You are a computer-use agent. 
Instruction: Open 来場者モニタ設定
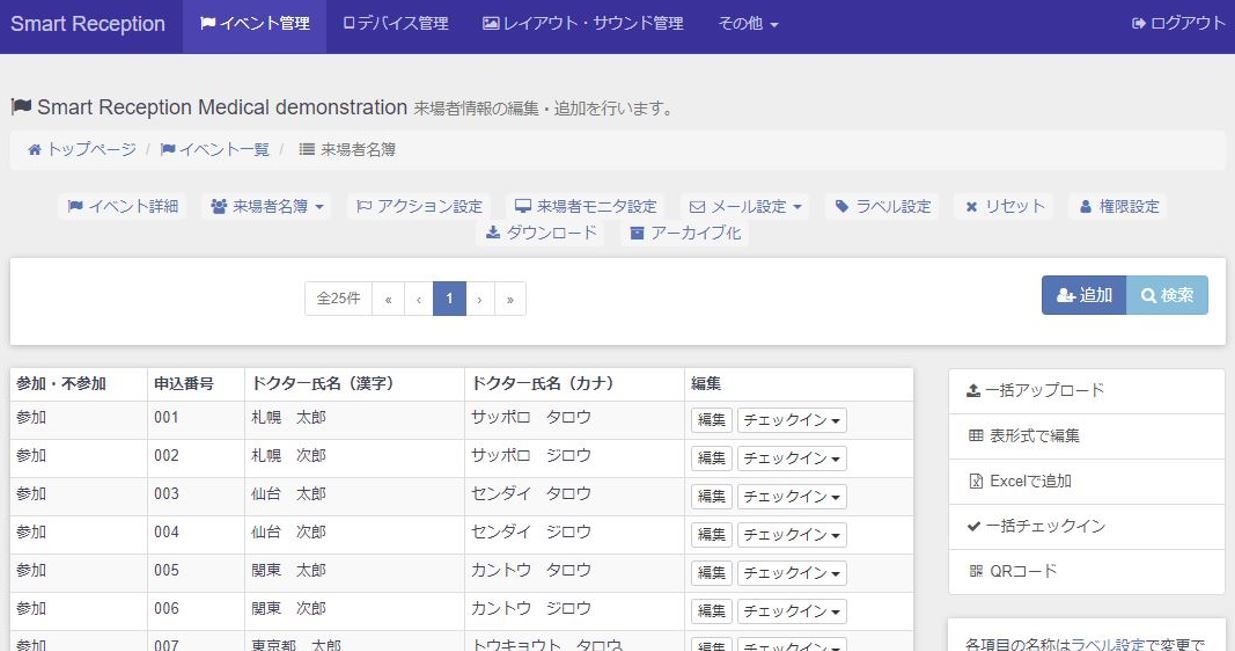coord(586,207)
